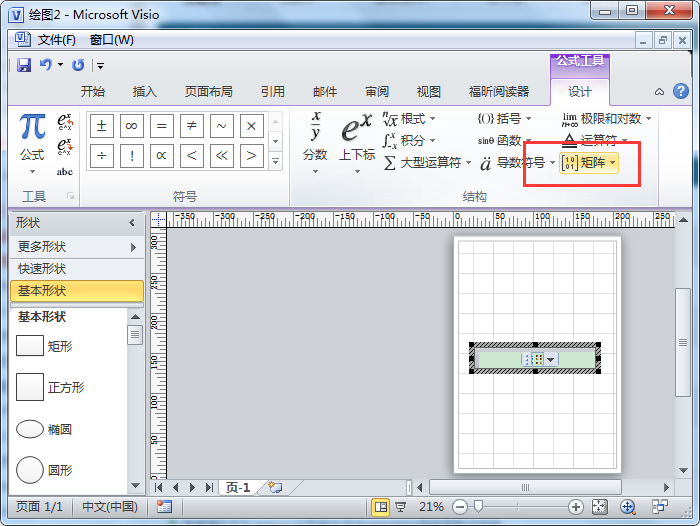Insert the much-less-than ≪ symbol
Image resolution: width=700 pixels, height=526 pixels.
pyautogui.click(x=221, y=155)
